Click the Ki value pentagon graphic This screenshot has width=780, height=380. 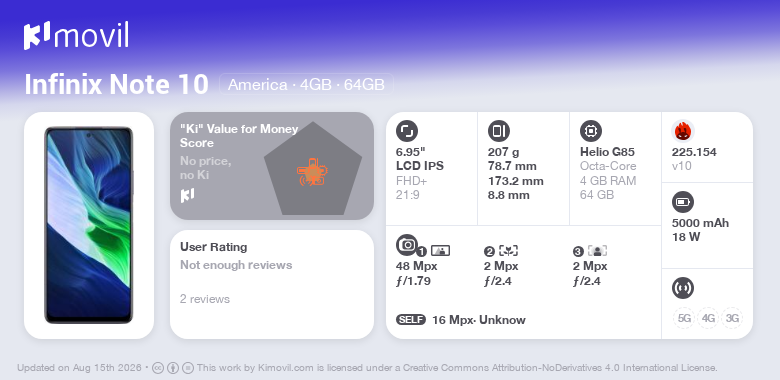point(313,170)
